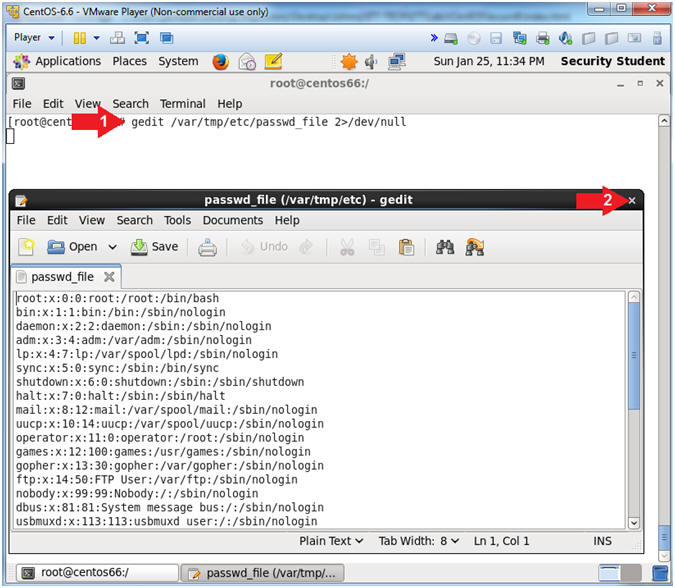Open gedit Tools menu
The width and height of the screenshot is (675, 588).
(177, 220)
